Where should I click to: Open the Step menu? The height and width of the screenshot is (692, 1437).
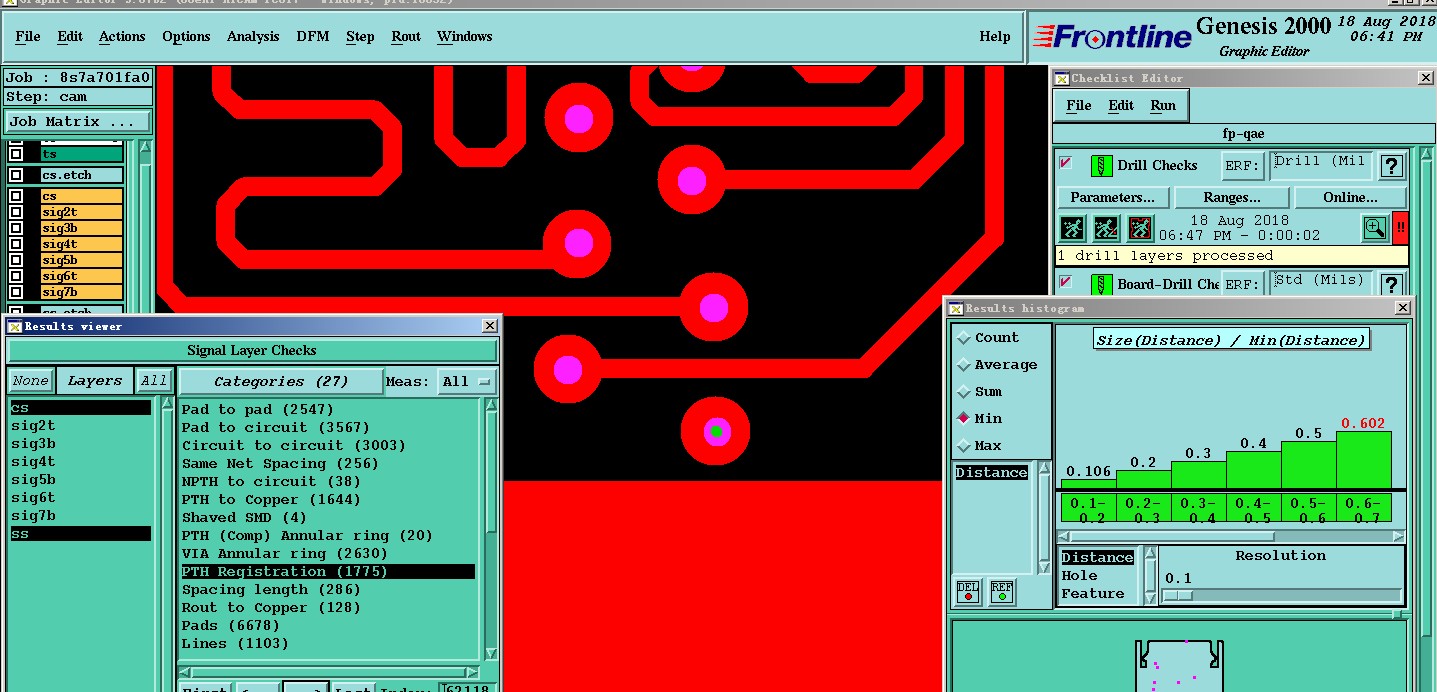[x=360, y=36]
